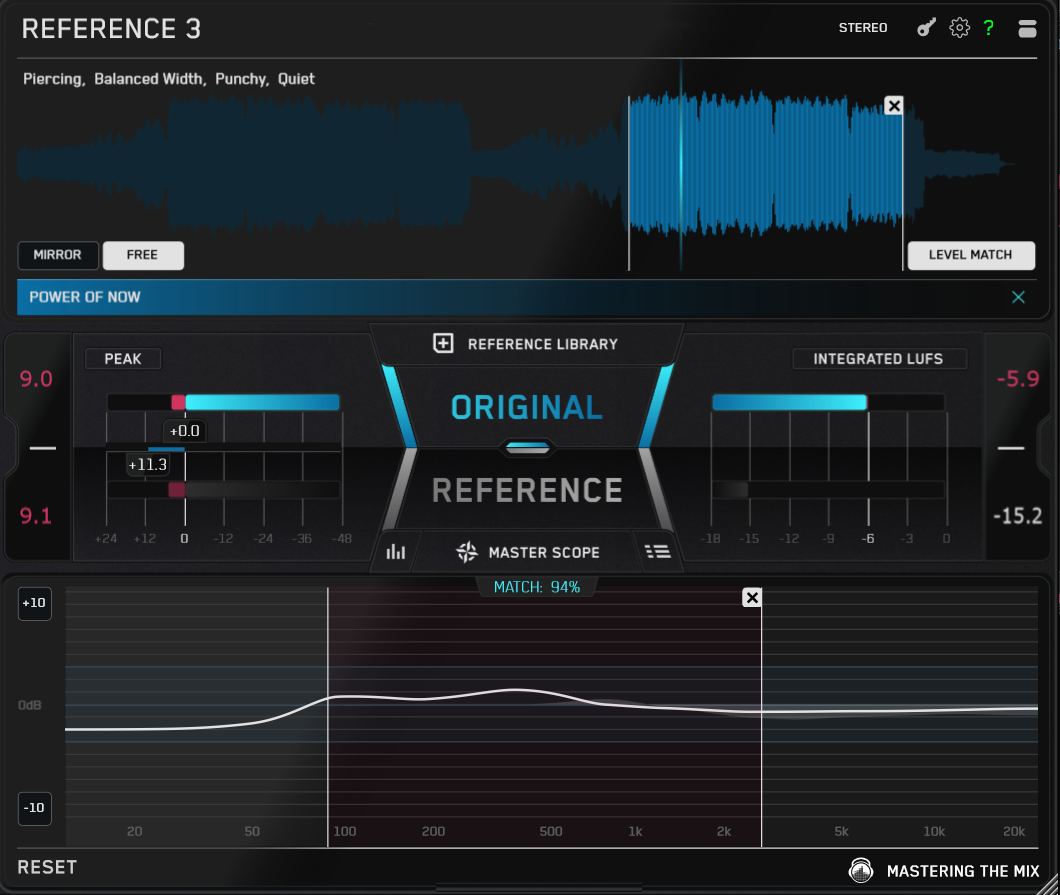The height and width of the screenshot is (895, 1060).
Task: Collapse the waveform panel using the top-right icon
Action: click(1027, 28)
